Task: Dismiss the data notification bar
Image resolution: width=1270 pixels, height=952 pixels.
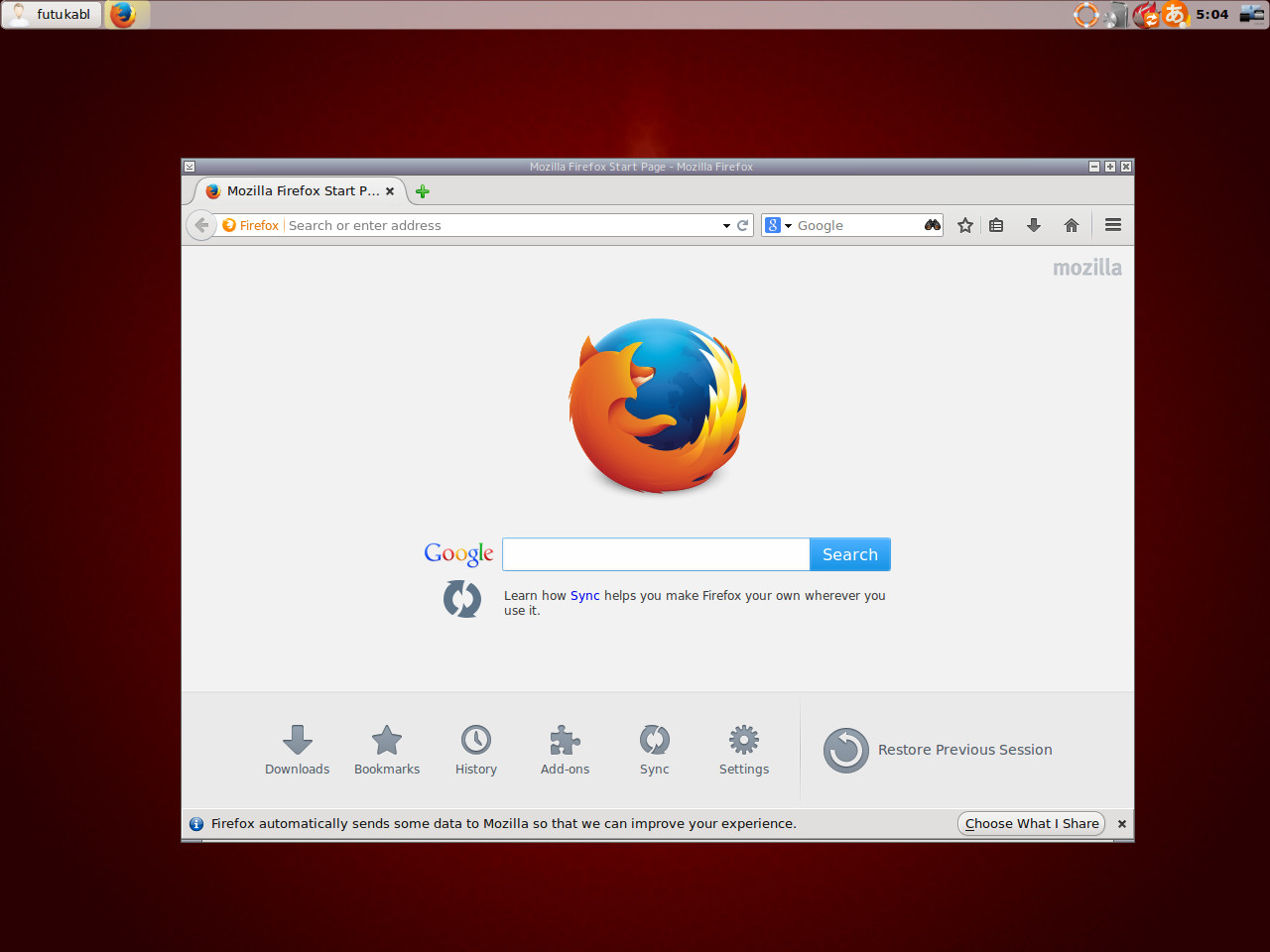Action: (1122, 824)
